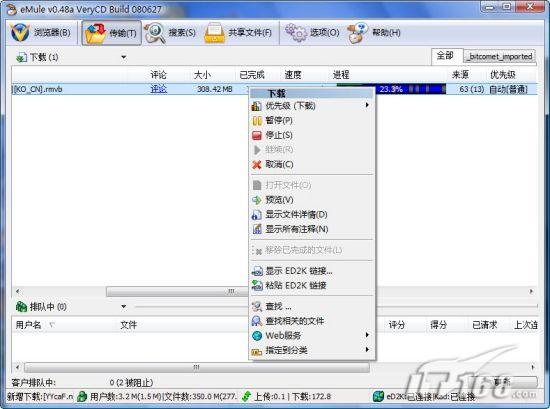
Task: Click the users count icon in status bar
Action: (x=82, y=397)
